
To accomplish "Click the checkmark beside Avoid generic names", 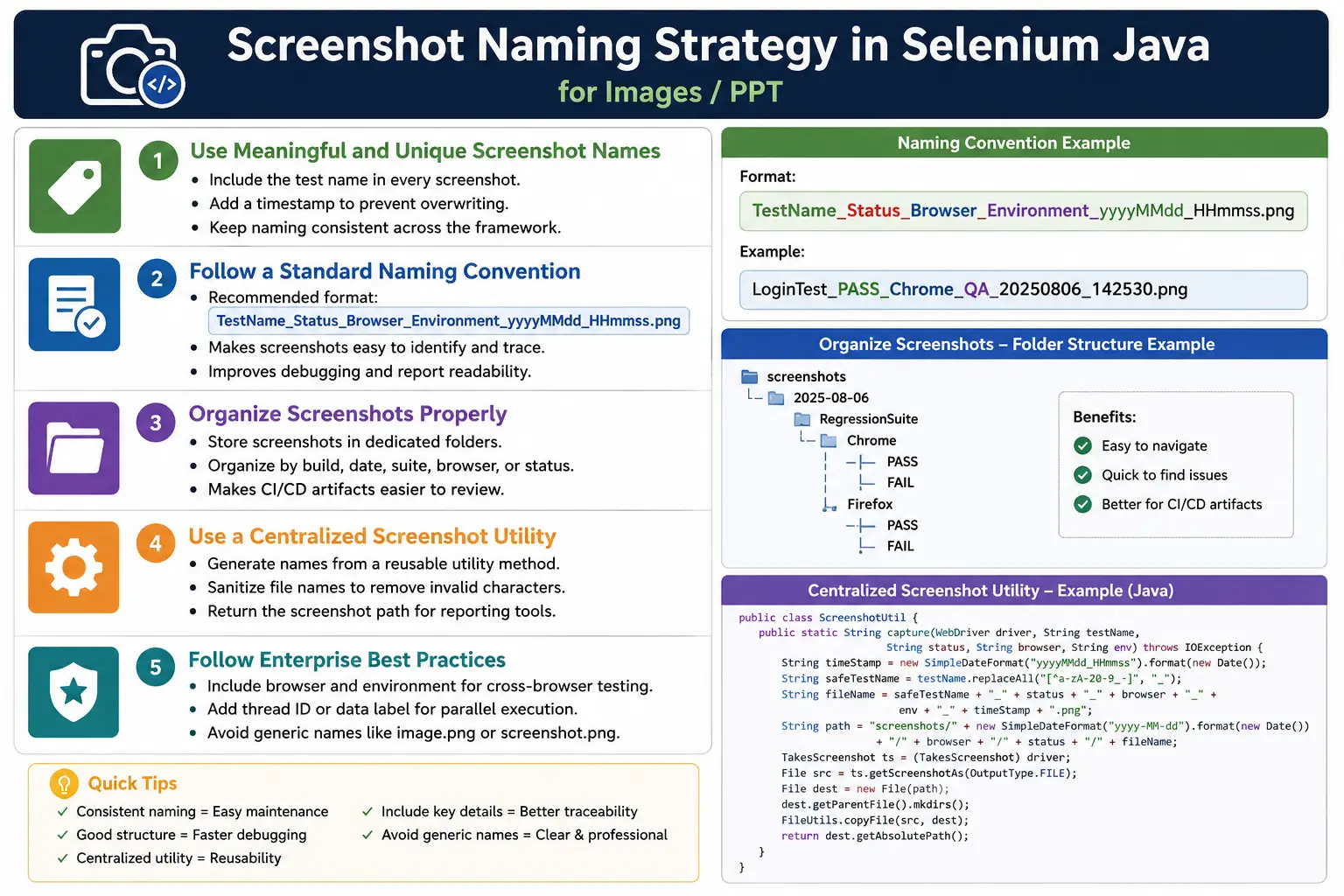I will [367, 836].
